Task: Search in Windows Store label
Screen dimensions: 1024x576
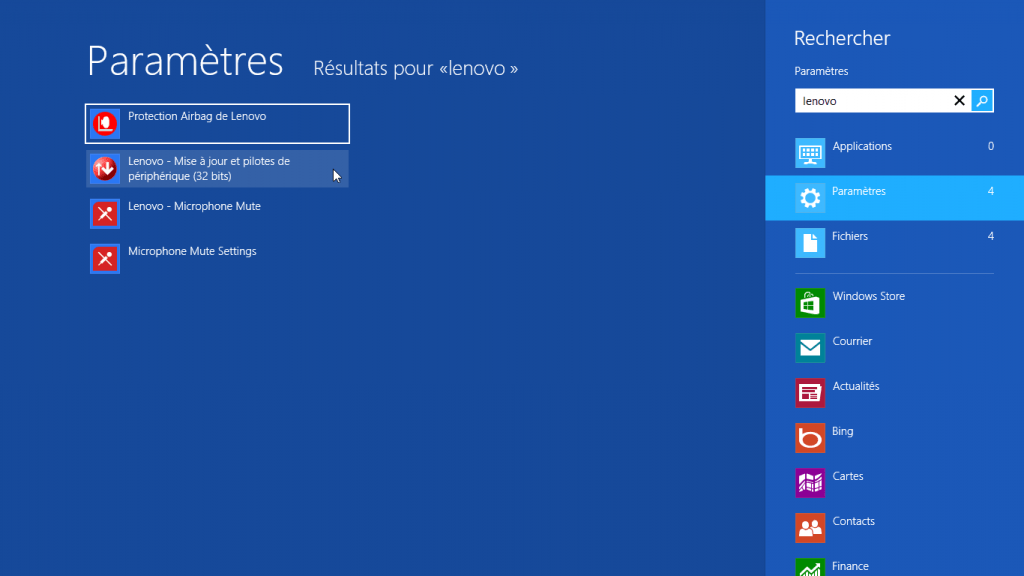Action: coord(869,296)
